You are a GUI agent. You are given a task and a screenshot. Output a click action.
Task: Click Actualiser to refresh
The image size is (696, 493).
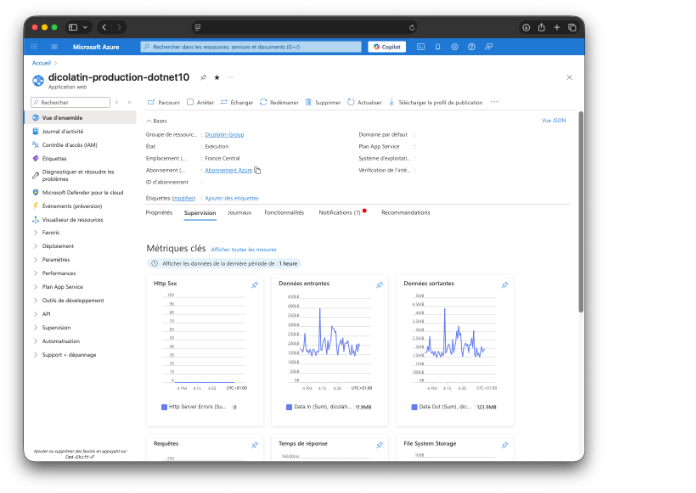tap(364, 103)
